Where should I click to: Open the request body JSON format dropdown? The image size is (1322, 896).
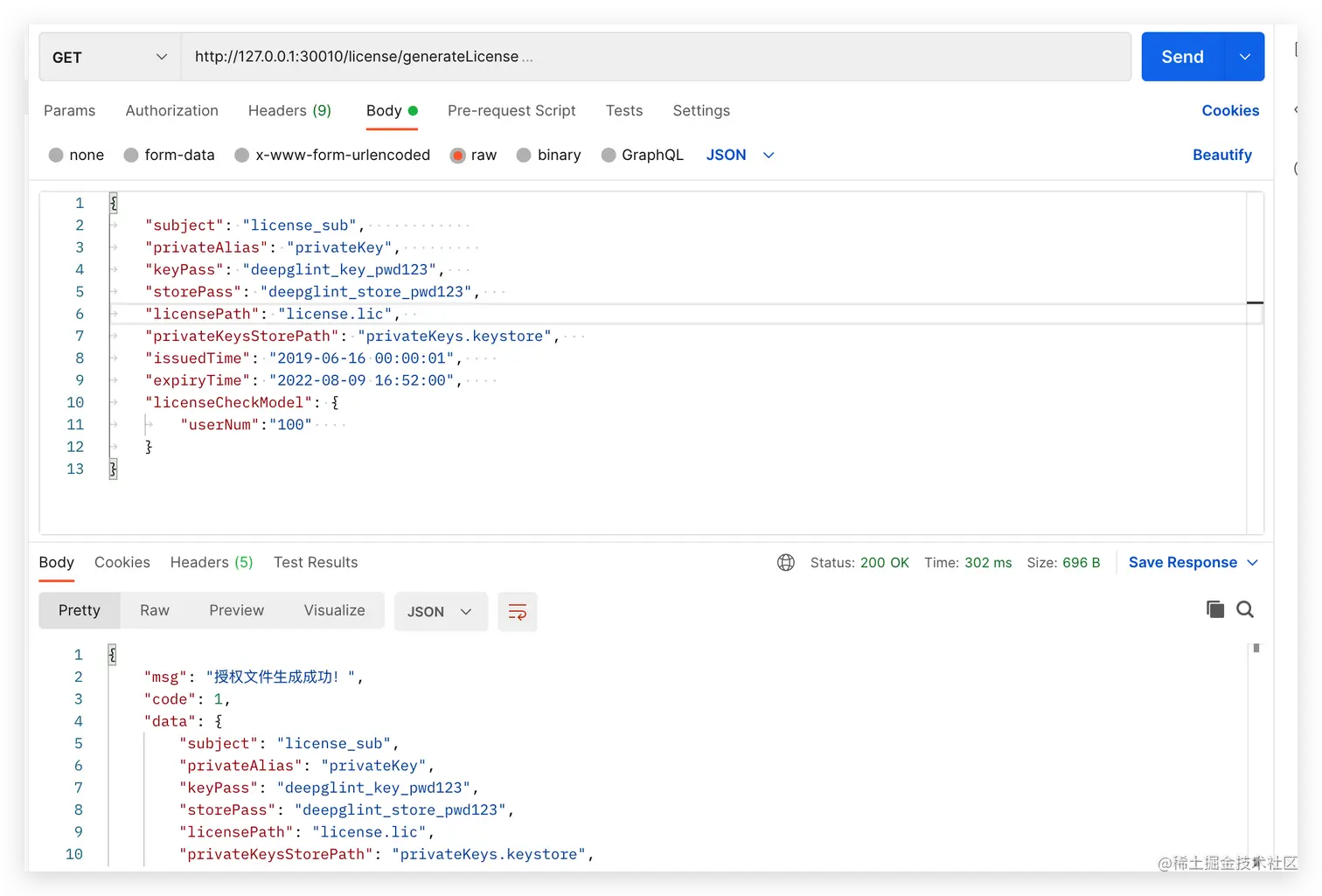[740, 155]
